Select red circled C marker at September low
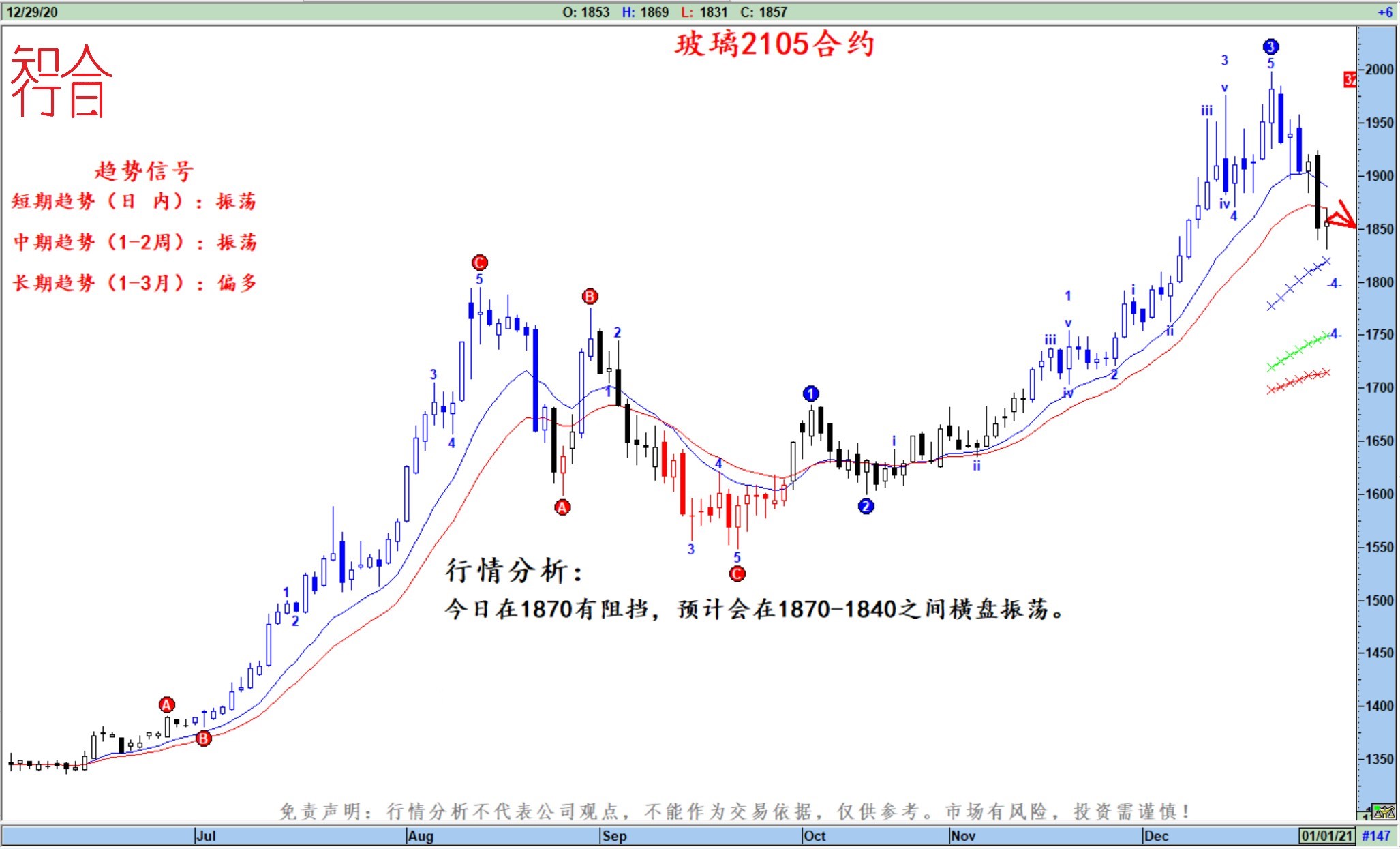1400x849 pixels. coord(737,574)
